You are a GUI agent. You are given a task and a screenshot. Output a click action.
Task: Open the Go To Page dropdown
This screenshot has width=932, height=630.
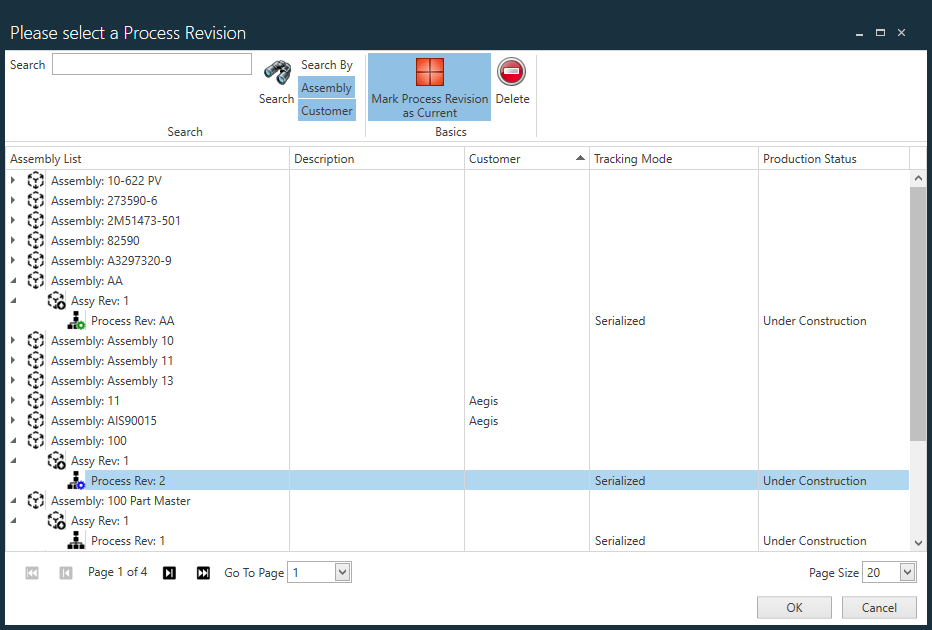click(342, 573)
